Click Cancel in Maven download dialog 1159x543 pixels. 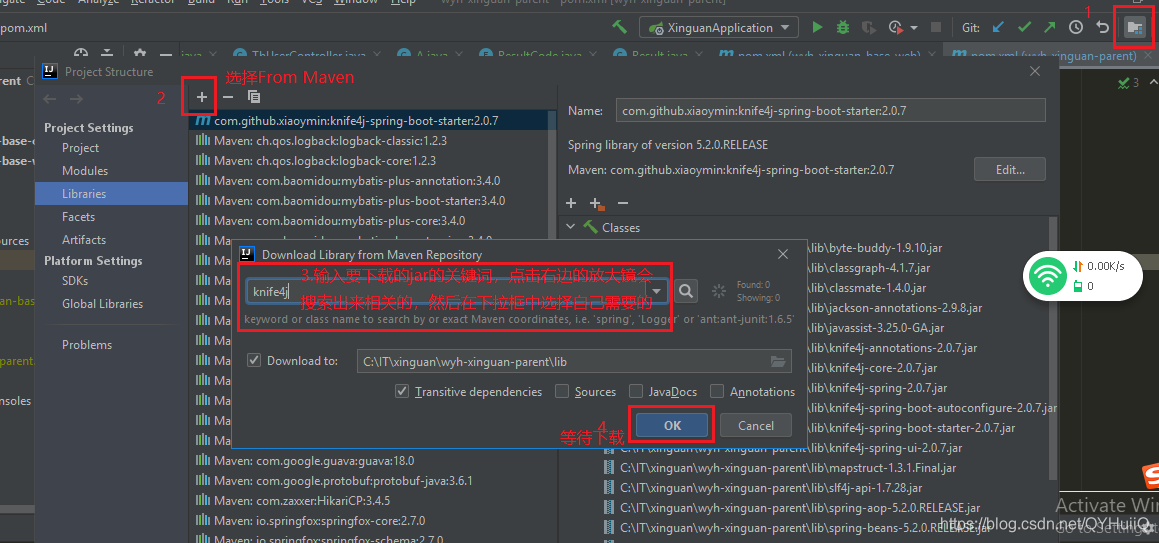click(x=755, y=425)
